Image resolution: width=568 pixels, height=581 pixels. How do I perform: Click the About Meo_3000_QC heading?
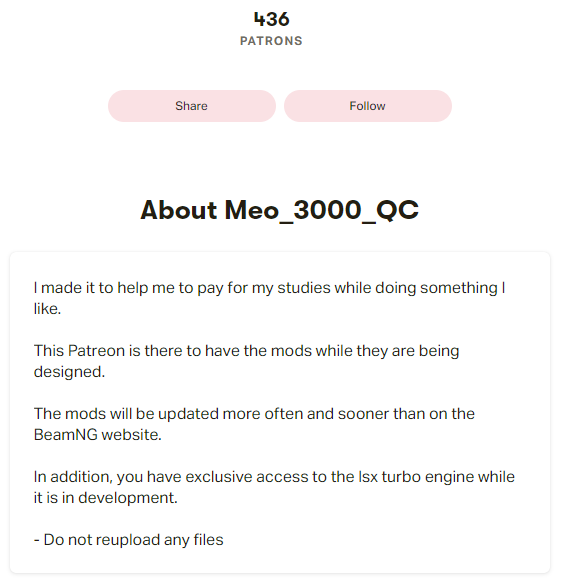(x=280, y=210)
